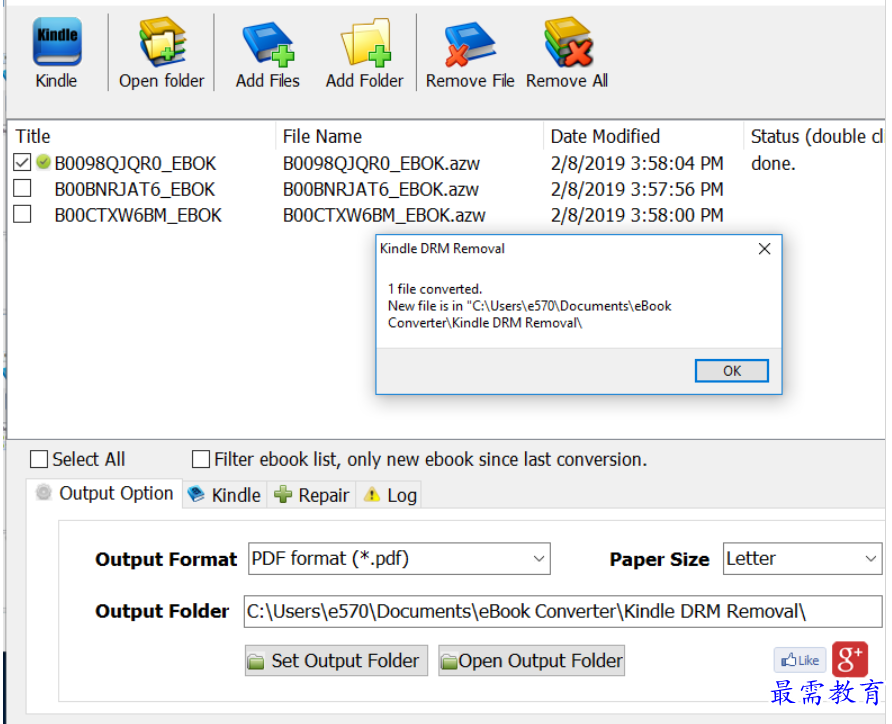Click the Kindle toolbar icon
Screen dimensions: 892x724
[56, 42]
